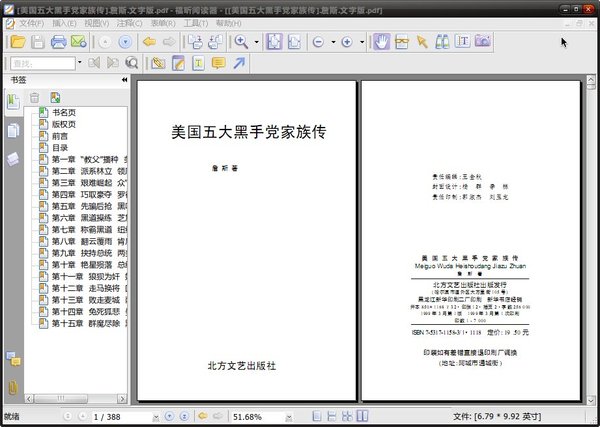Open the comments side panel icon
The height and width of the screenshot is (427, 600).
pyautogui.click(x=13, y=359)
